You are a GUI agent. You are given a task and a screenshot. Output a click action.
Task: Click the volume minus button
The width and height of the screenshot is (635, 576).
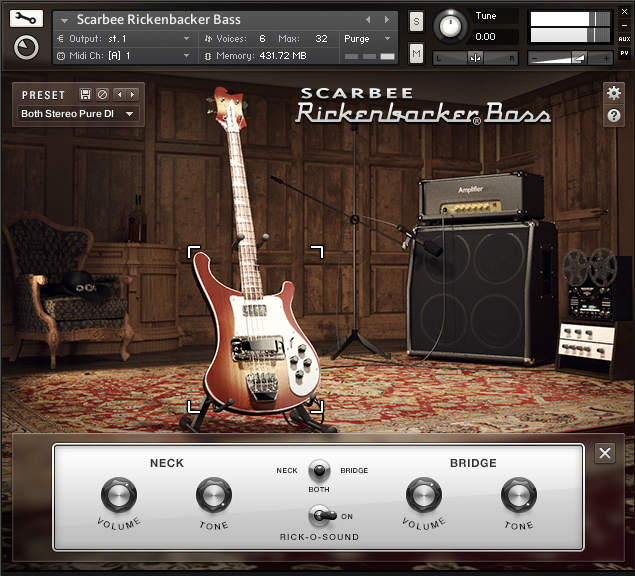(x=534, y=59)
